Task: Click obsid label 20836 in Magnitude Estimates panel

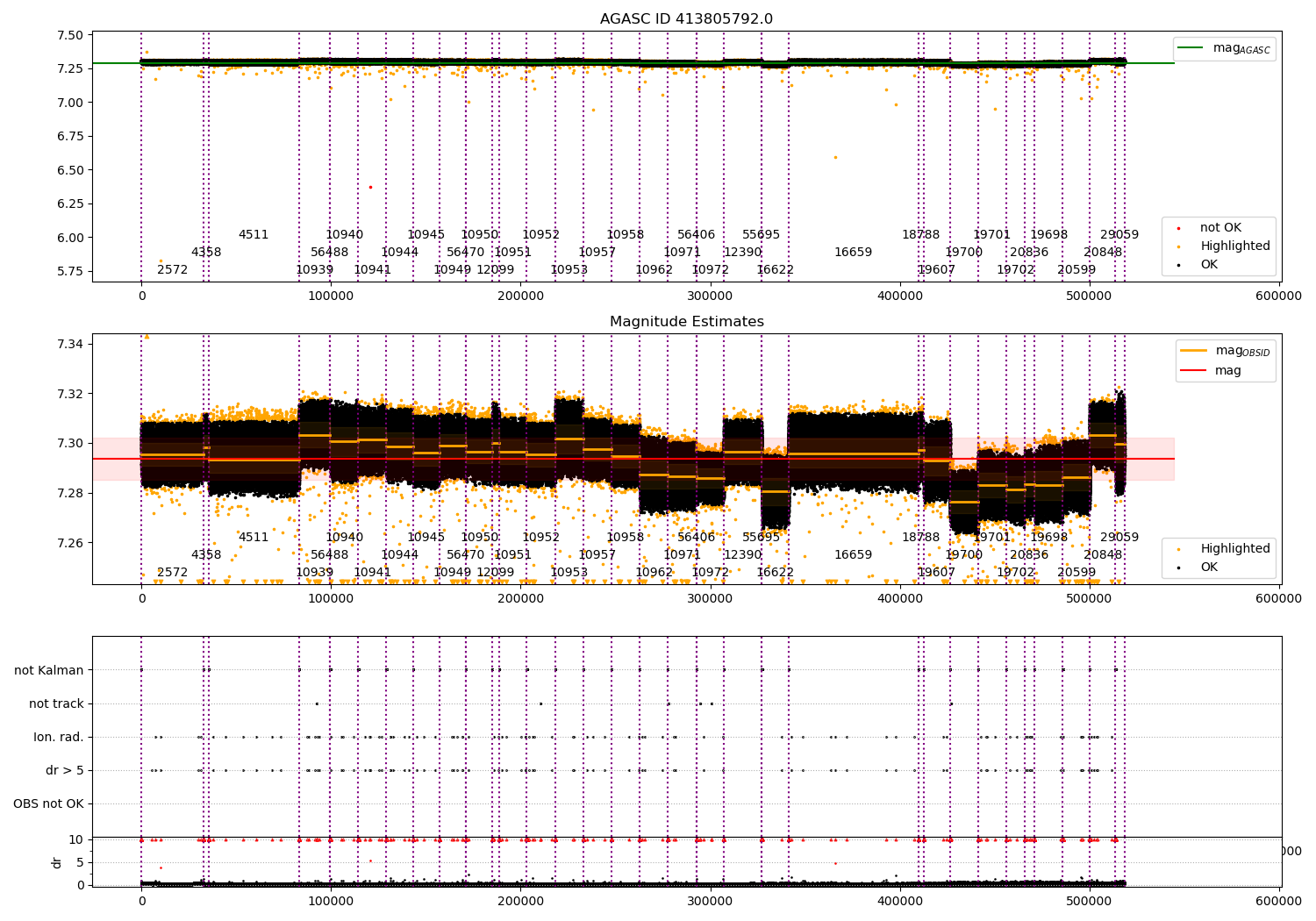Action: pos(1029,554)
